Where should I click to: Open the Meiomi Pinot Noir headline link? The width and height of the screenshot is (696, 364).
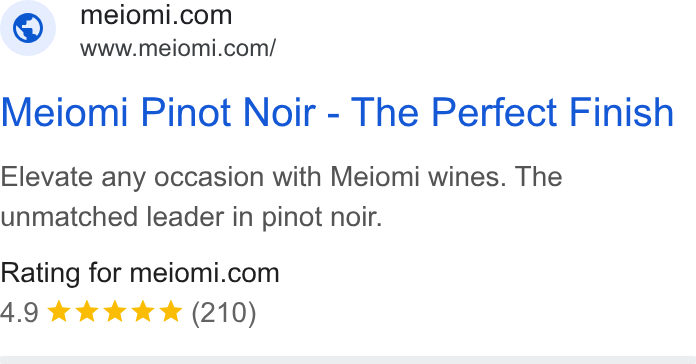[337, 112]
